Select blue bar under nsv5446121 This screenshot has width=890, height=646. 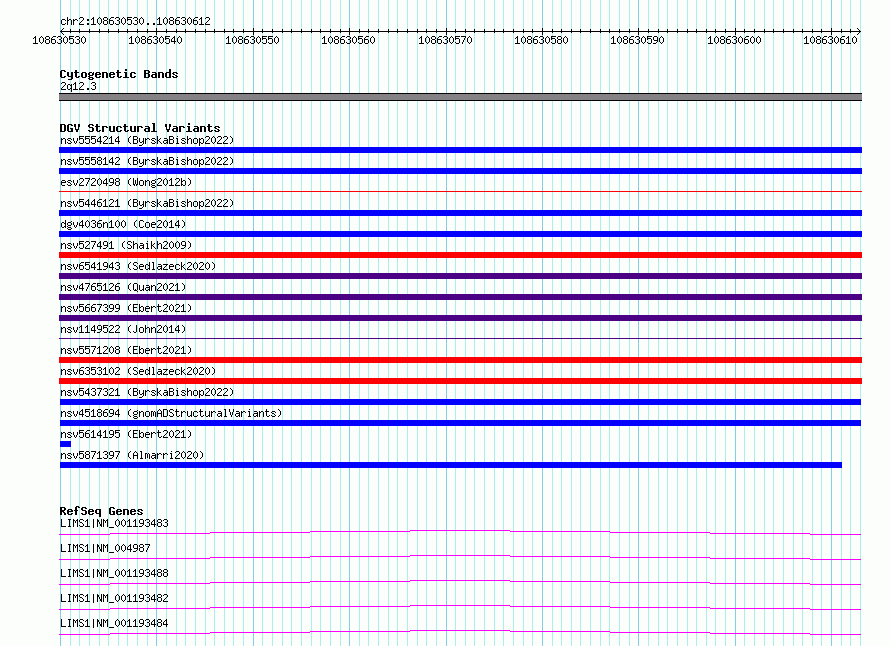click(460, 213)
